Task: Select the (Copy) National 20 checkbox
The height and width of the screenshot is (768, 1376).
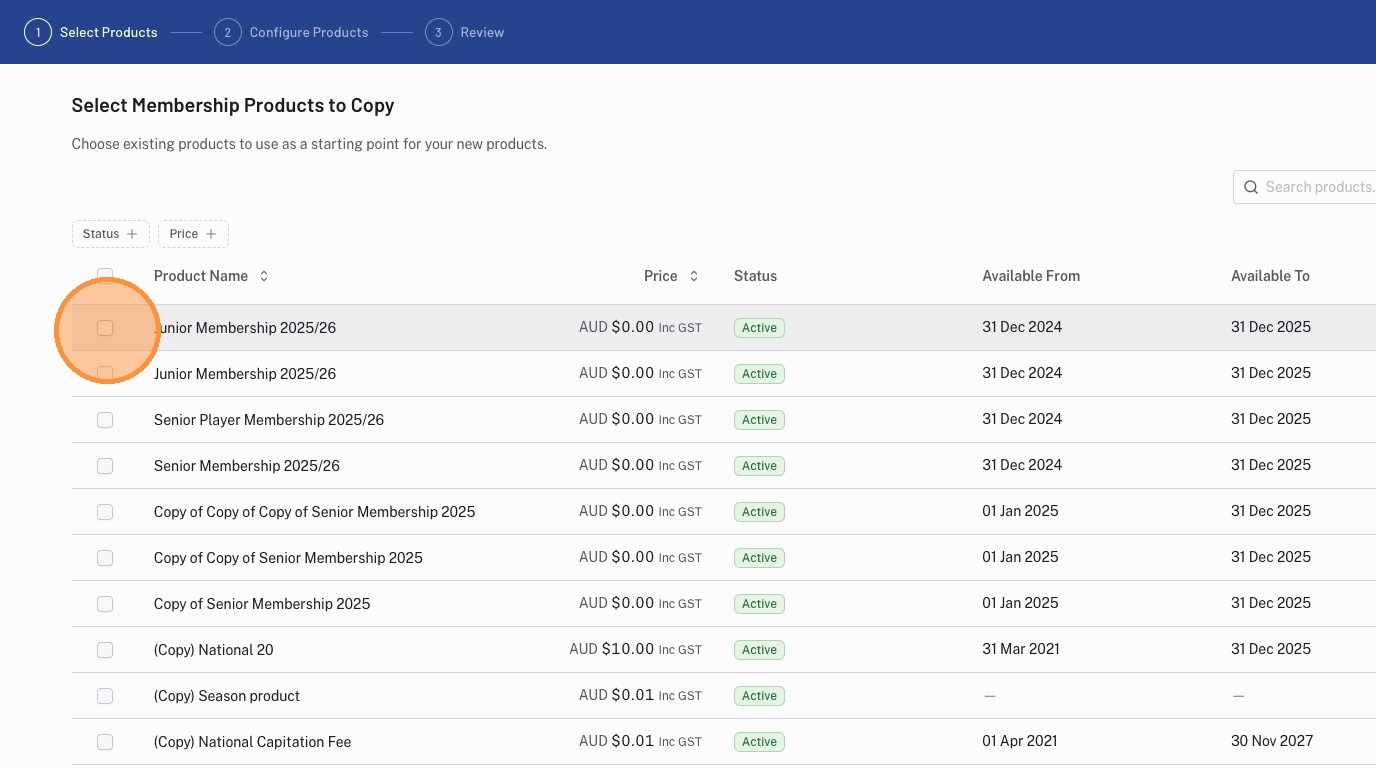Action: 105,650
